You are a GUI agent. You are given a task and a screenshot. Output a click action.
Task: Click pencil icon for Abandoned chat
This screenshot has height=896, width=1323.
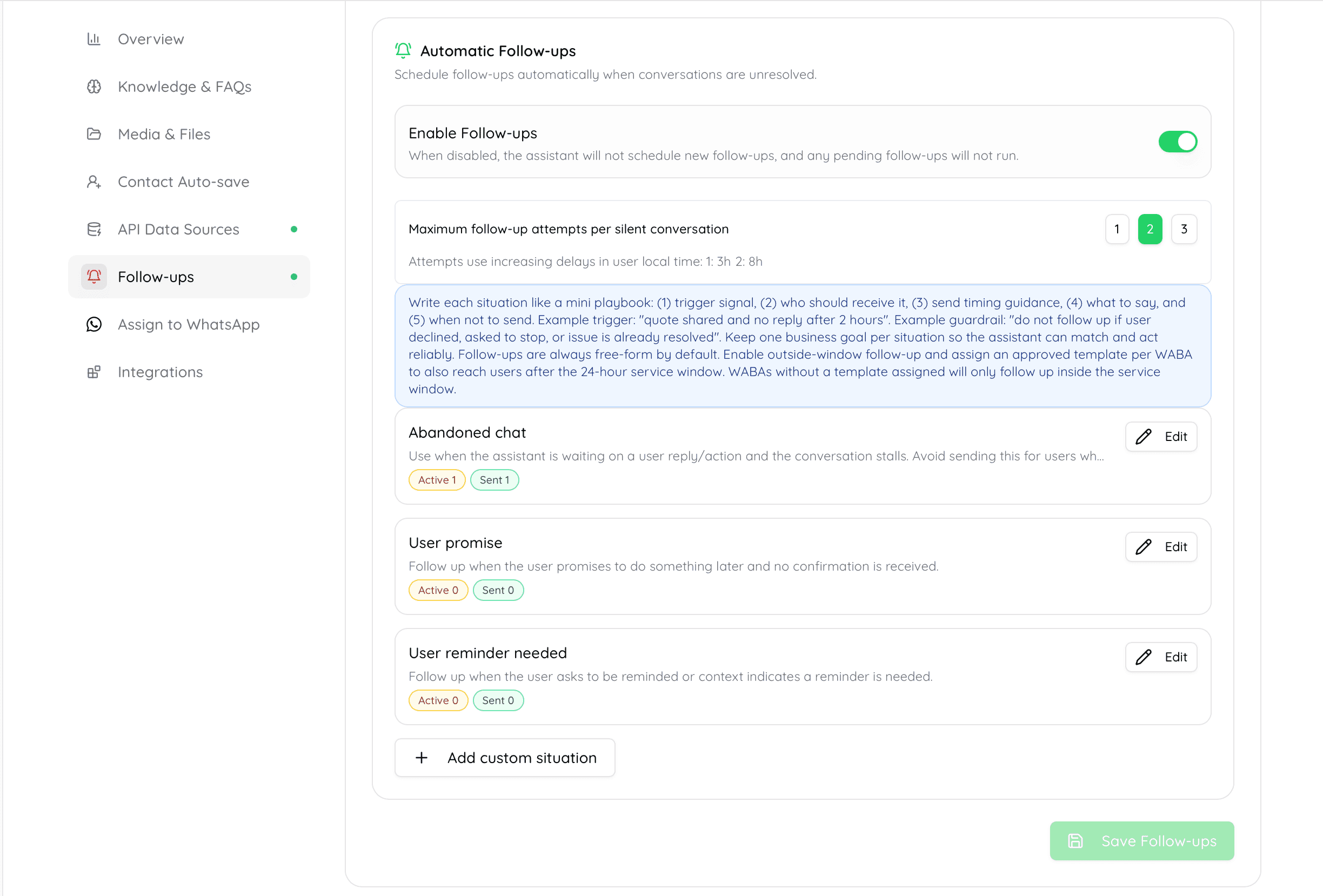(1143, 437)
